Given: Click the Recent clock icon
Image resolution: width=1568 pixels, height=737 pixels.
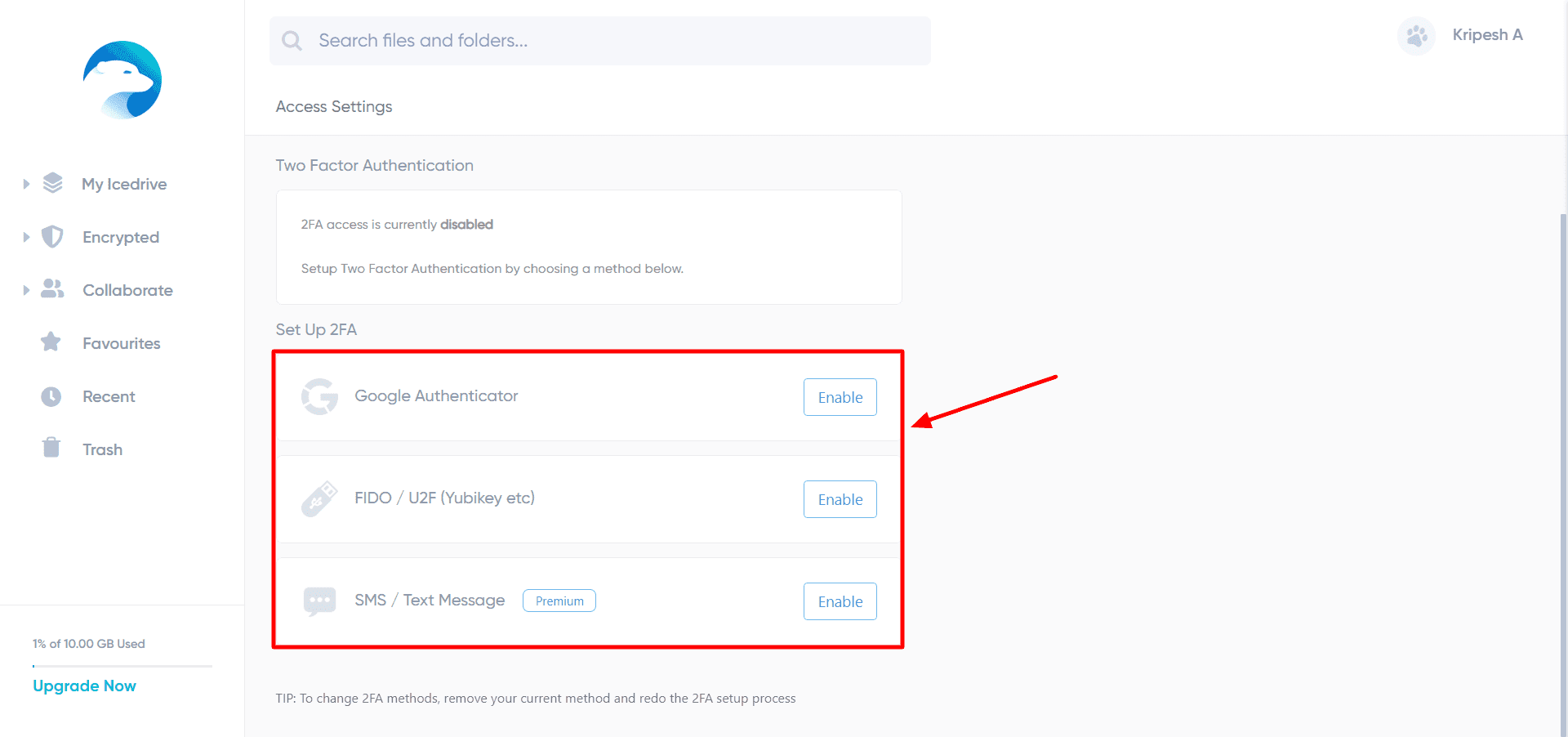Looking at the screenshot, I should pos(51,396).
